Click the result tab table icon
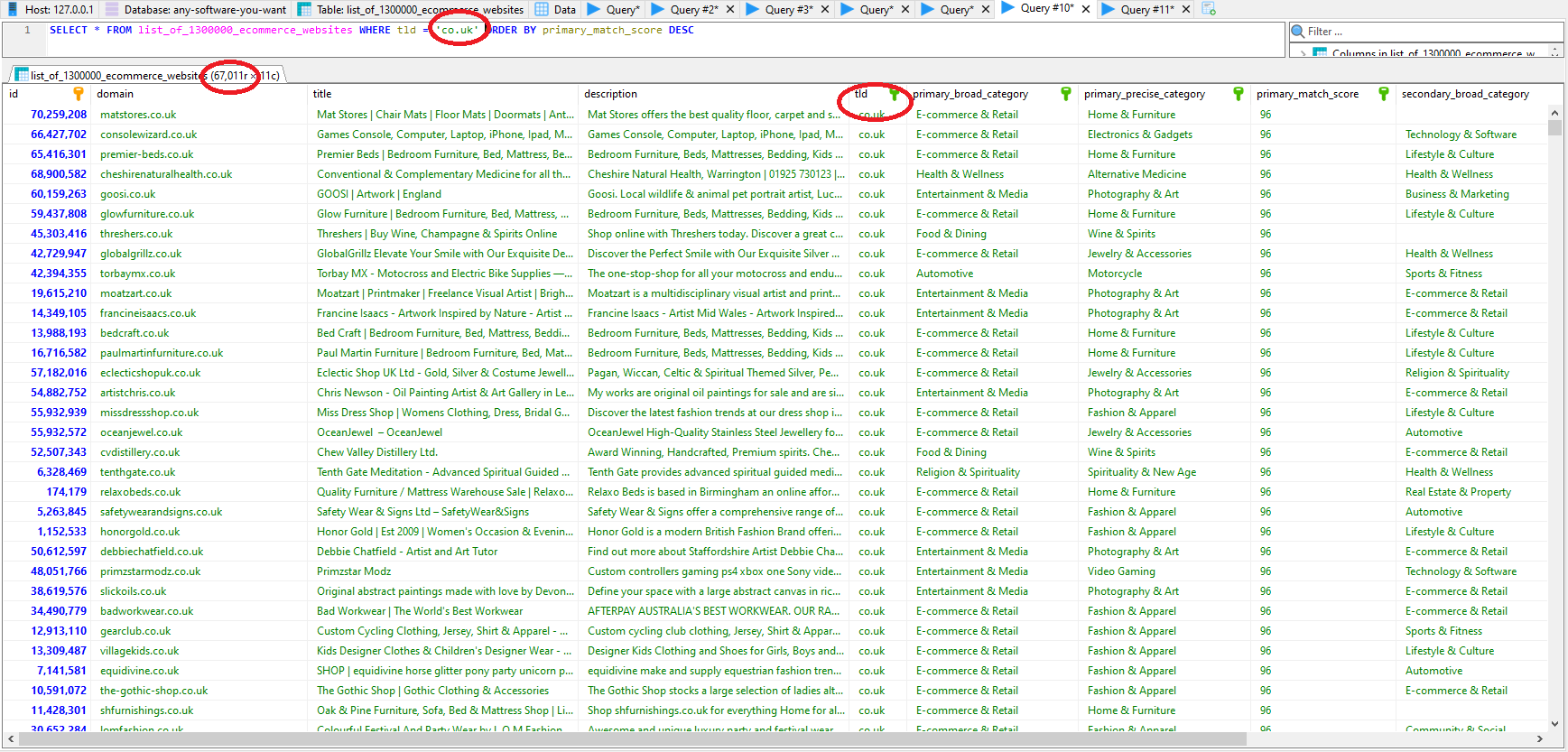The width and height of the screenshot is (1568, 752). pos(22,75)
